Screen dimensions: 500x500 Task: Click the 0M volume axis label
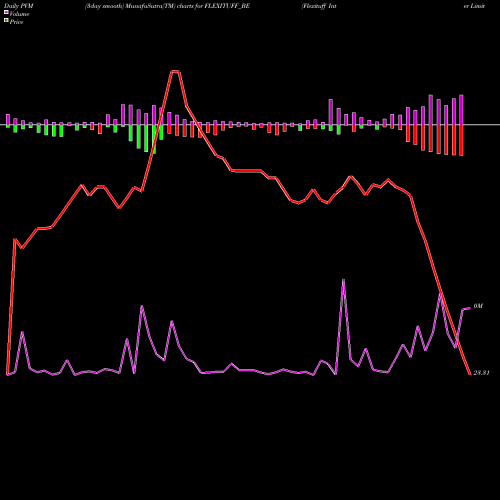pos(478,306)
